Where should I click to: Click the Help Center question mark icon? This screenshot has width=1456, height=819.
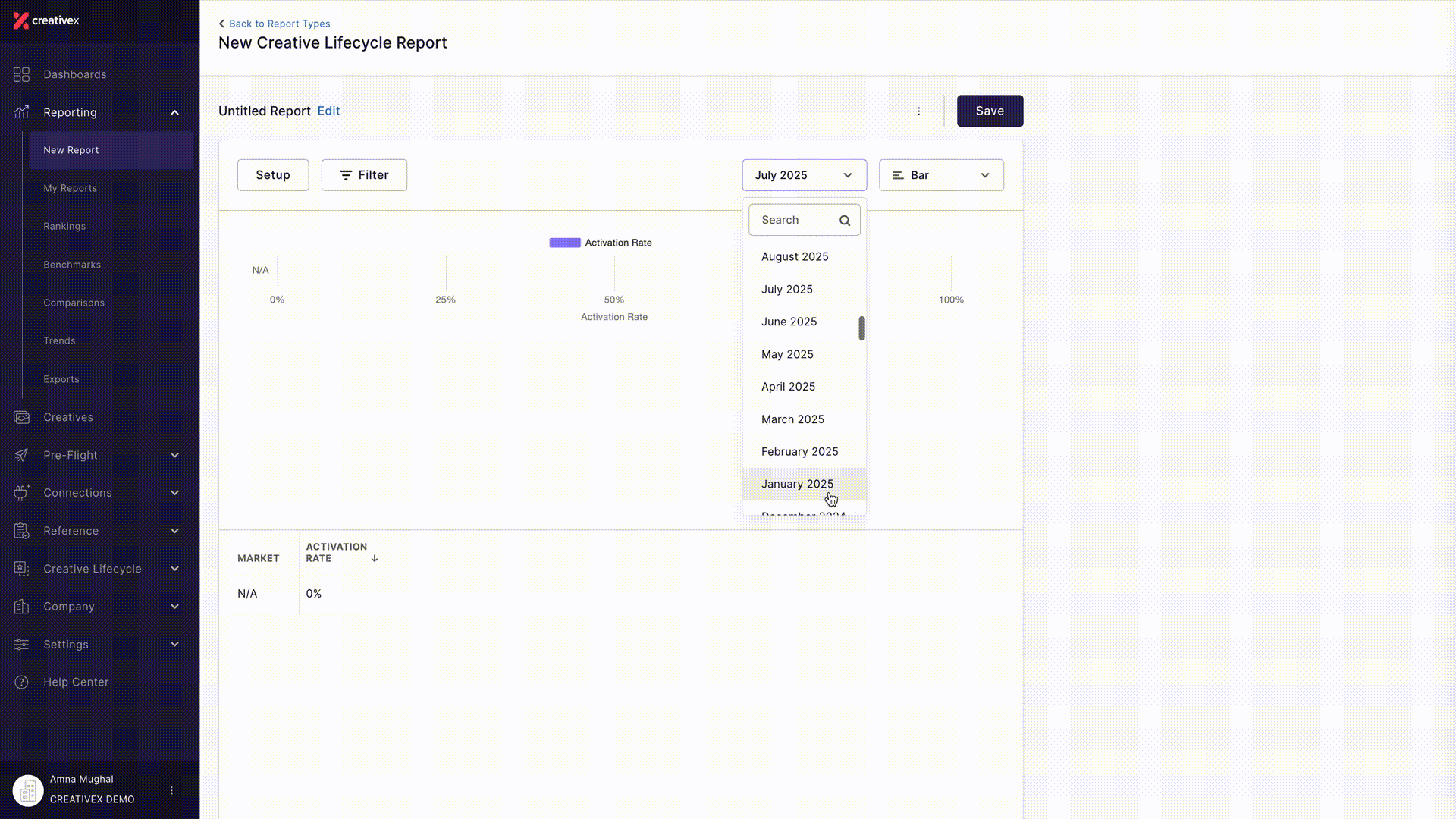[x=21, y=682]
